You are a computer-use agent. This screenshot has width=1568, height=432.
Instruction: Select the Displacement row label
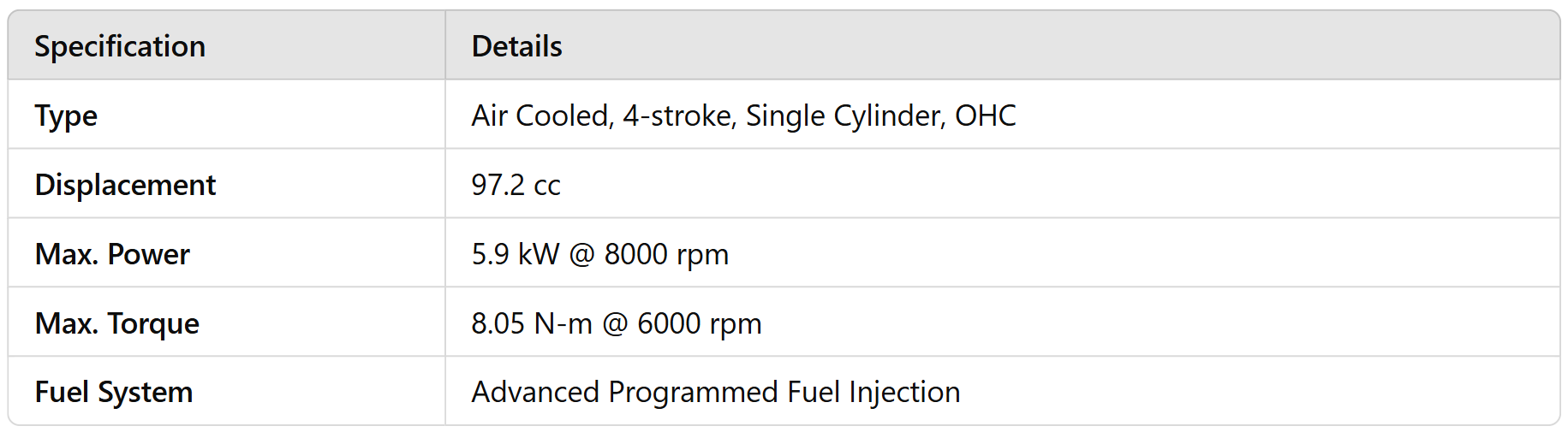125,185
